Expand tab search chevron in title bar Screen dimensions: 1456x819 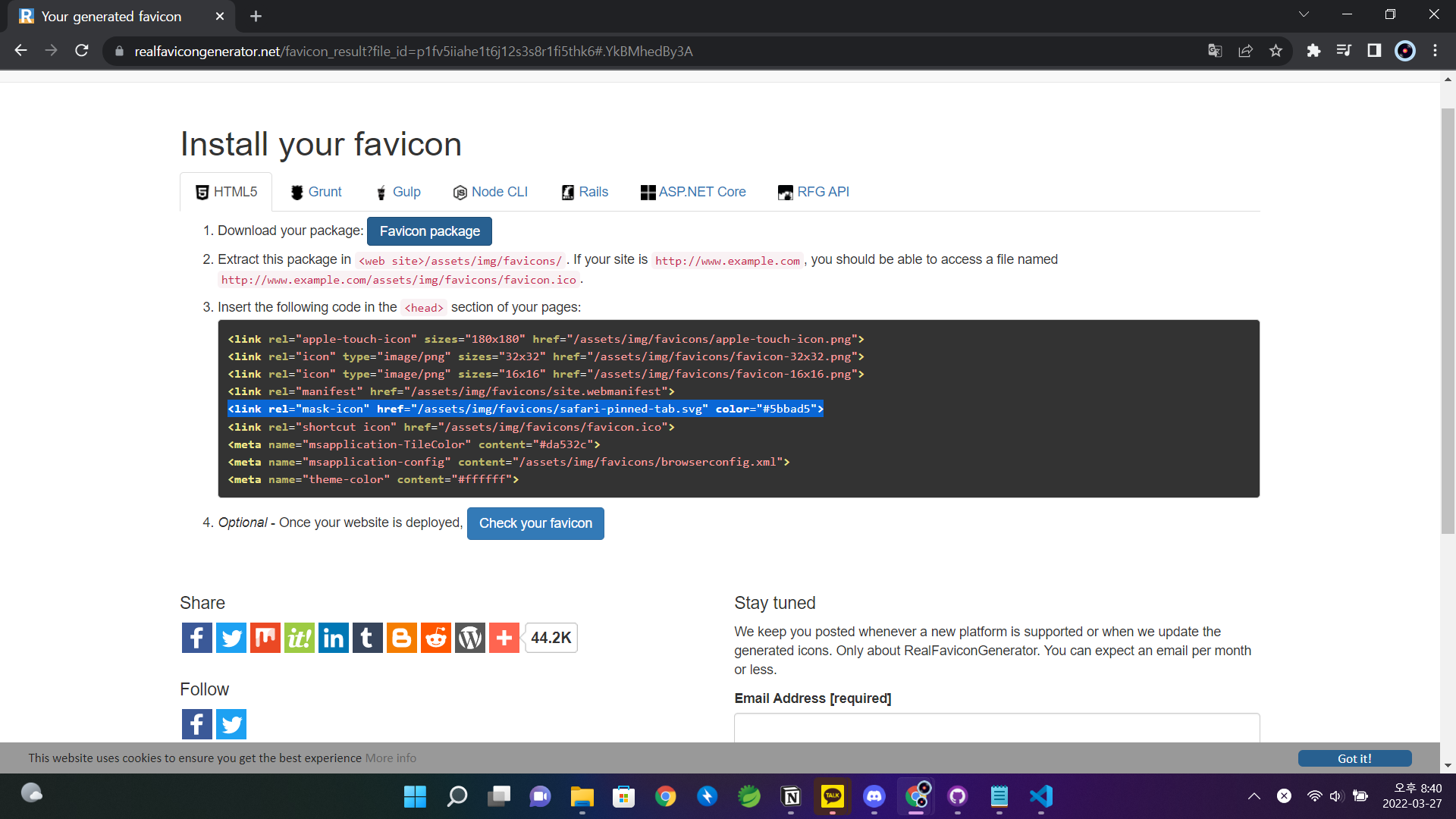[x=1304, y=14]
